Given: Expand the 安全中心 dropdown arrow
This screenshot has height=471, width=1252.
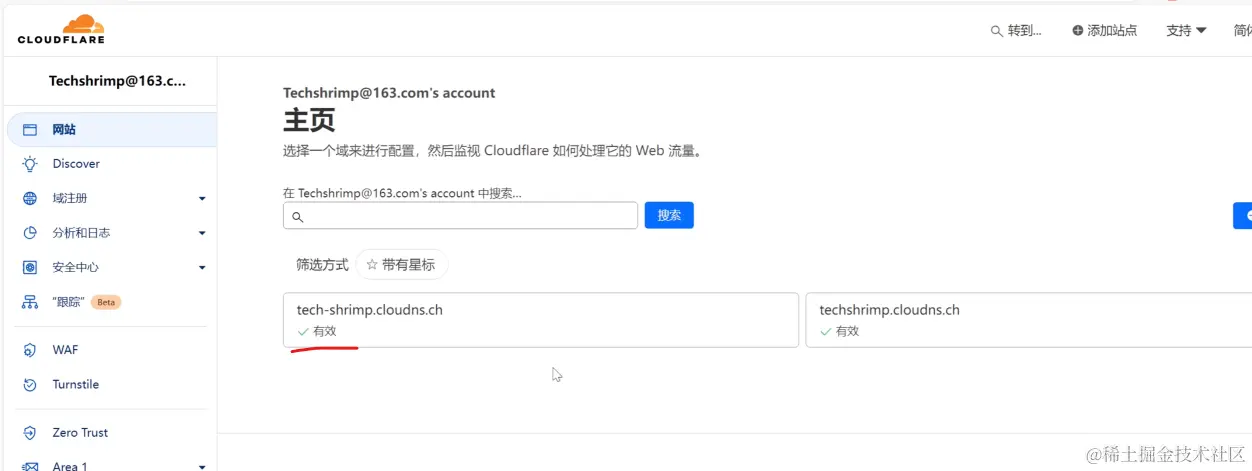Looking at the screenshot, I should (x=202, y=268).
